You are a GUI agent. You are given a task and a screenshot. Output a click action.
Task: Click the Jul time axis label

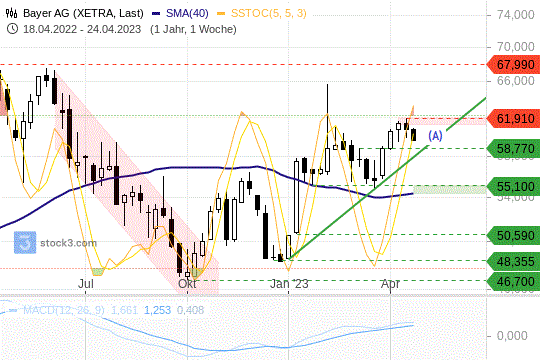(x=86, y=284)
